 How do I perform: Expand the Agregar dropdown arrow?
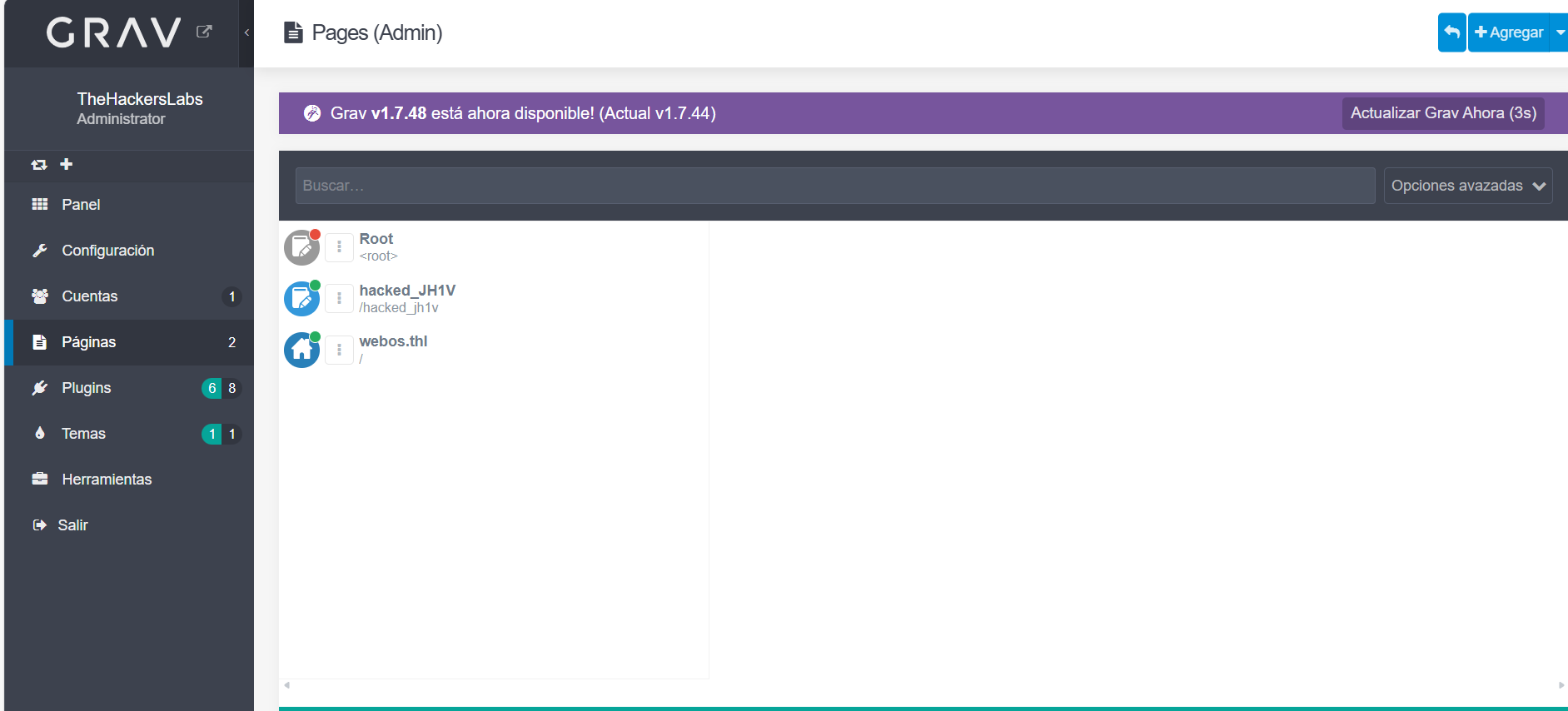tap(1560, 32)
